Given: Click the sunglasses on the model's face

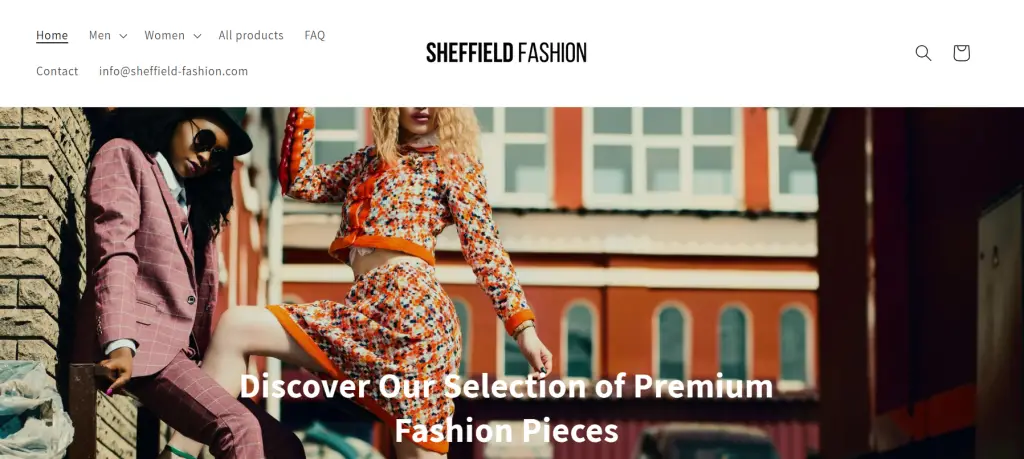Looking at the screenshot, I should click(207, 145).
